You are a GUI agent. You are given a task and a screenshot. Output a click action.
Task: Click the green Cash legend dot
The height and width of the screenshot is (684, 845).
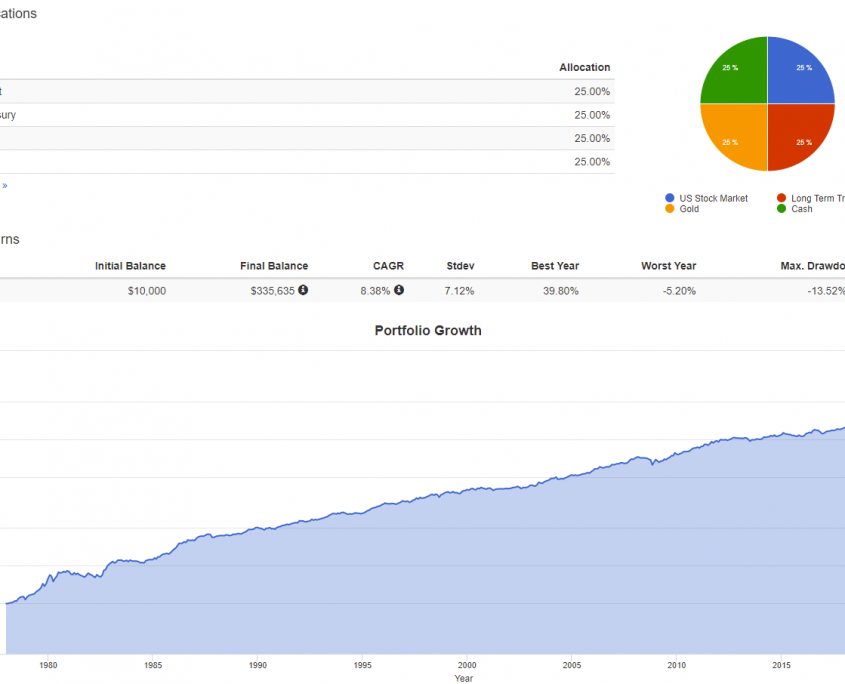[781, 209]
